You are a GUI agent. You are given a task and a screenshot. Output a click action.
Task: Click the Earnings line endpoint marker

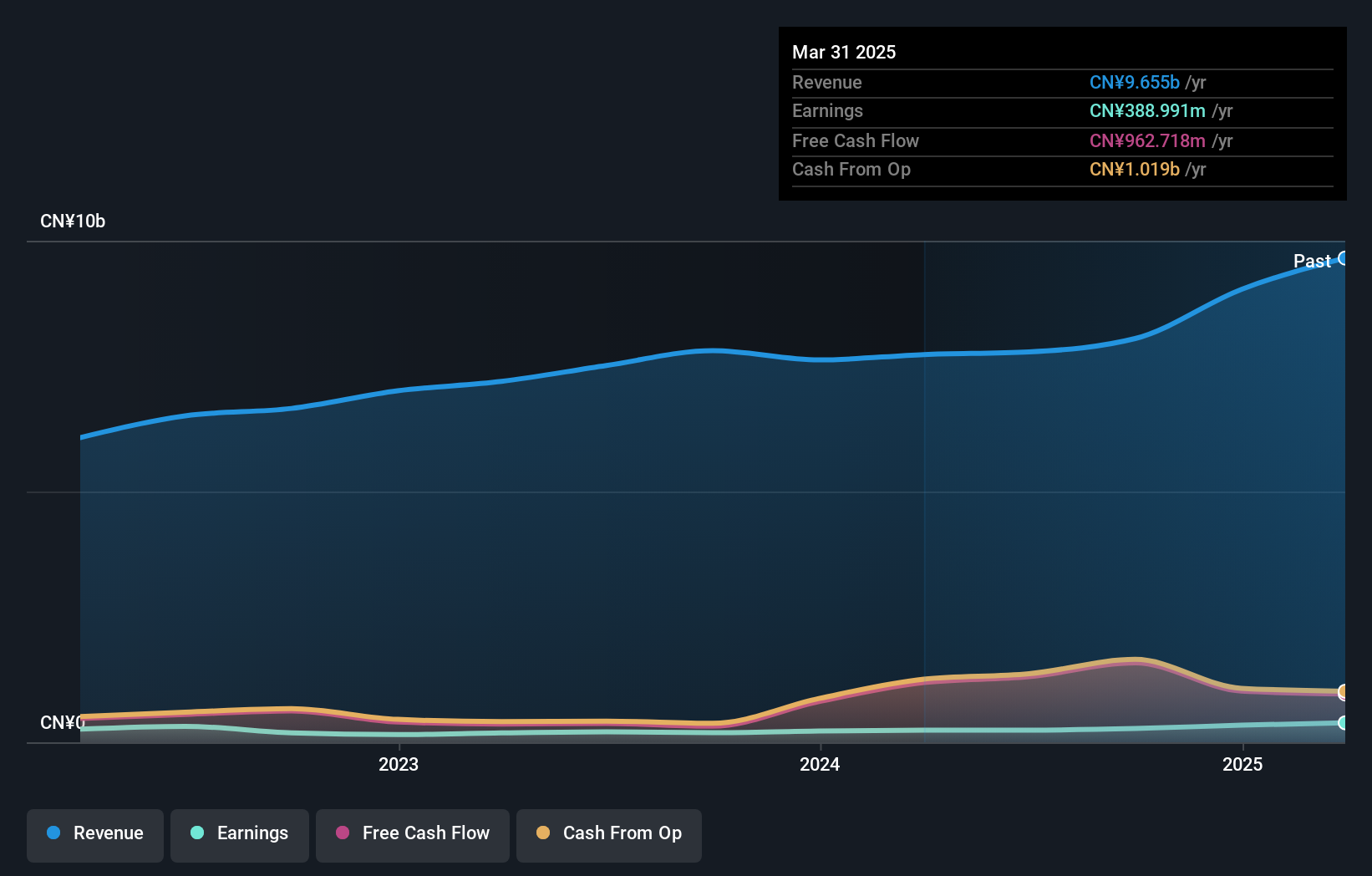tap(1343, 722)
